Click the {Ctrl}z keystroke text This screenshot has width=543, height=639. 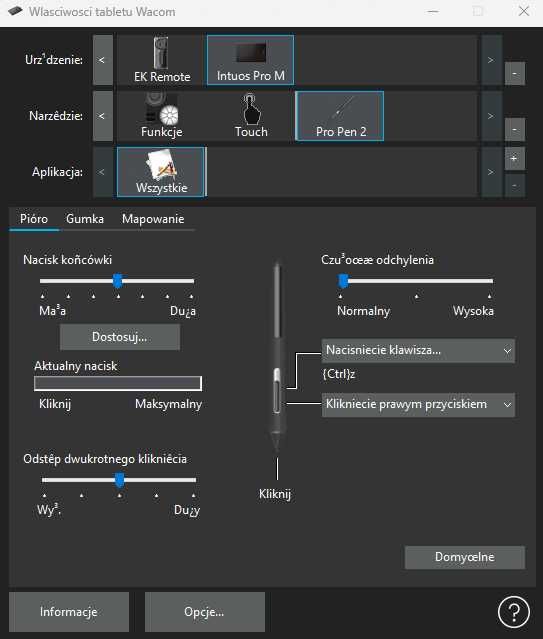[x=339, y=374]
